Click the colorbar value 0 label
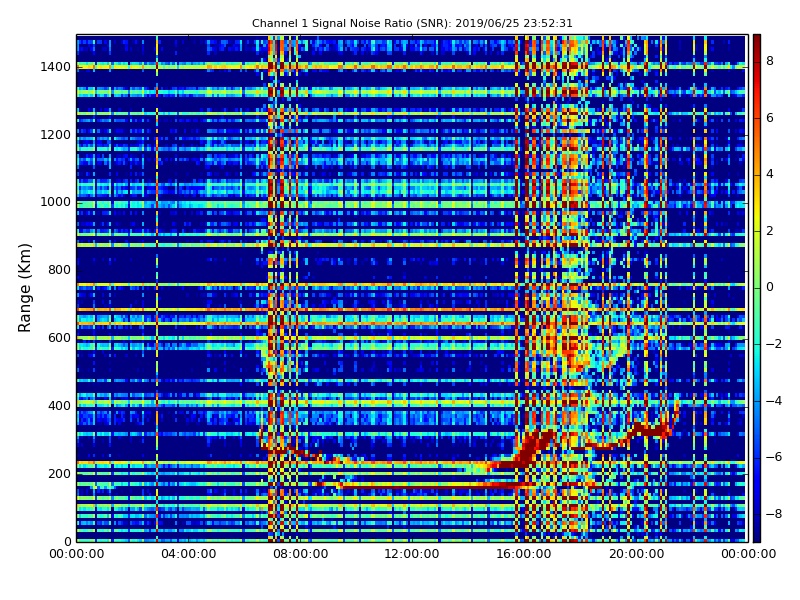The height and width of the screenshot is (600, 800). [770, 287]
